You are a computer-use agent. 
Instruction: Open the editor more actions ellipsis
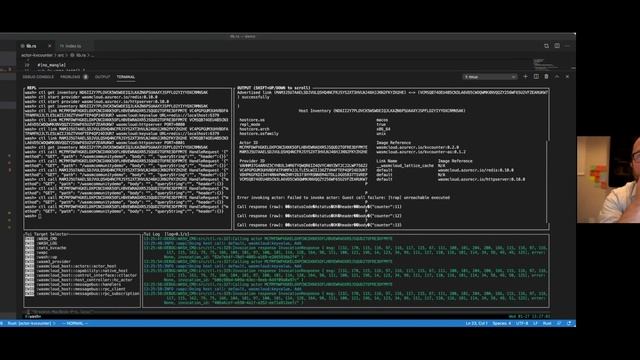[x=567, y=46]
